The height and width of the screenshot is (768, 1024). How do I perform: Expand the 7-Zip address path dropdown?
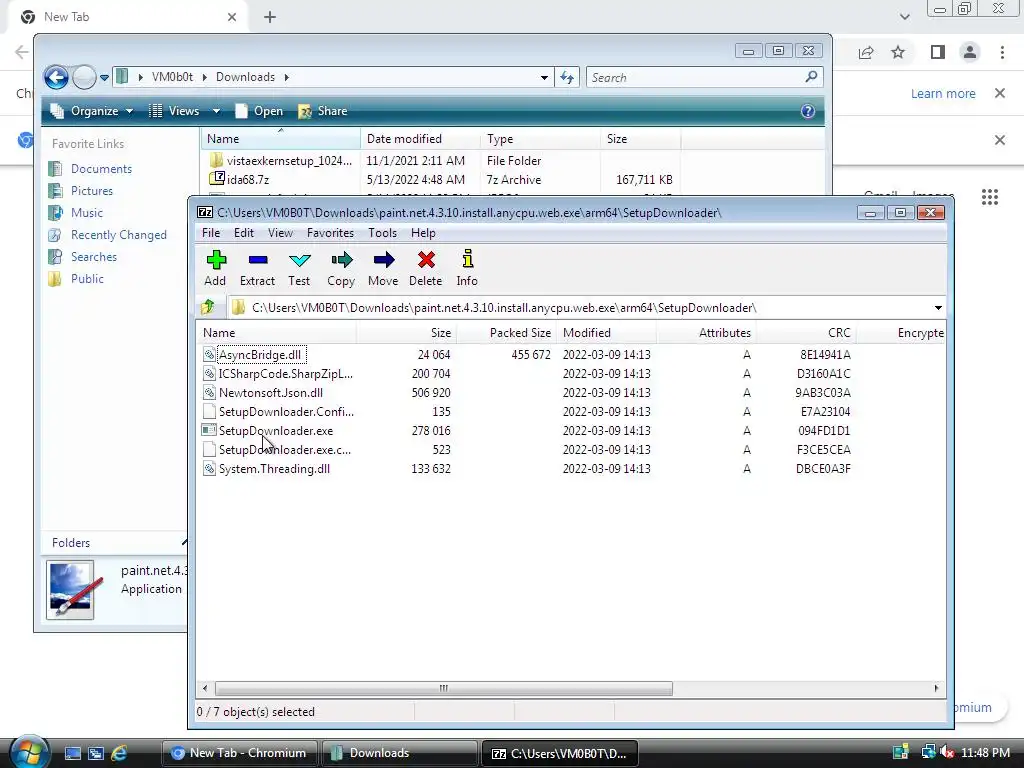pos(938,308)
